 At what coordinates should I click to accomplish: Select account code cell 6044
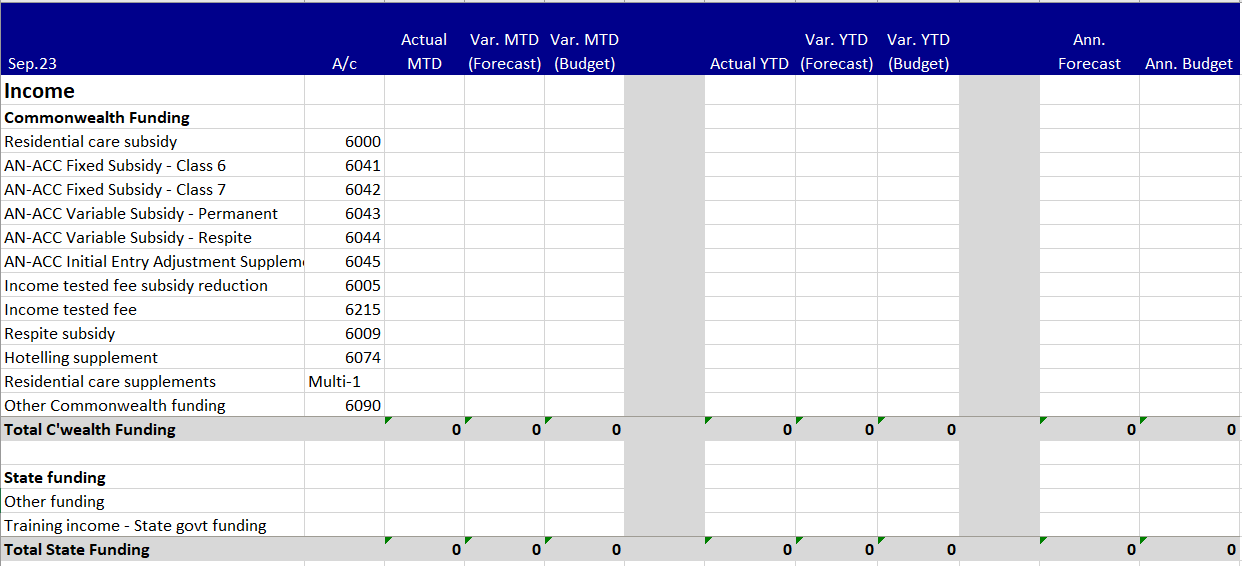click(344, 237)
